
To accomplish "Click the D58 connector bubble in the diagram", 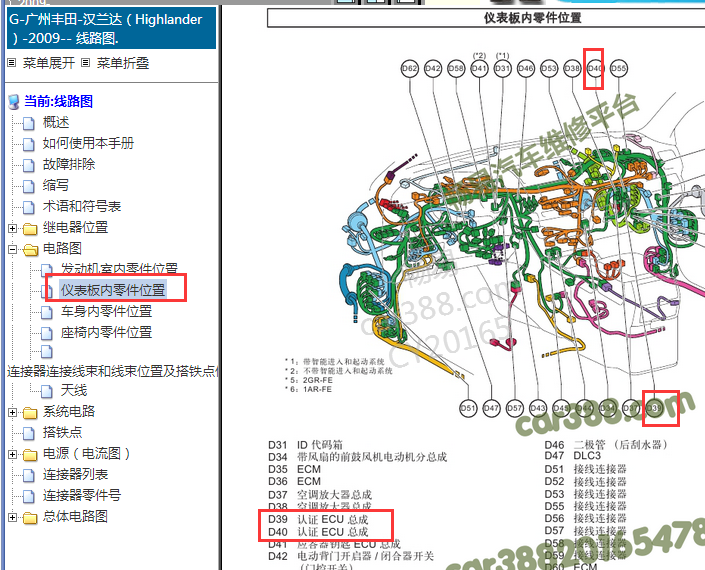I will (456, 69).
